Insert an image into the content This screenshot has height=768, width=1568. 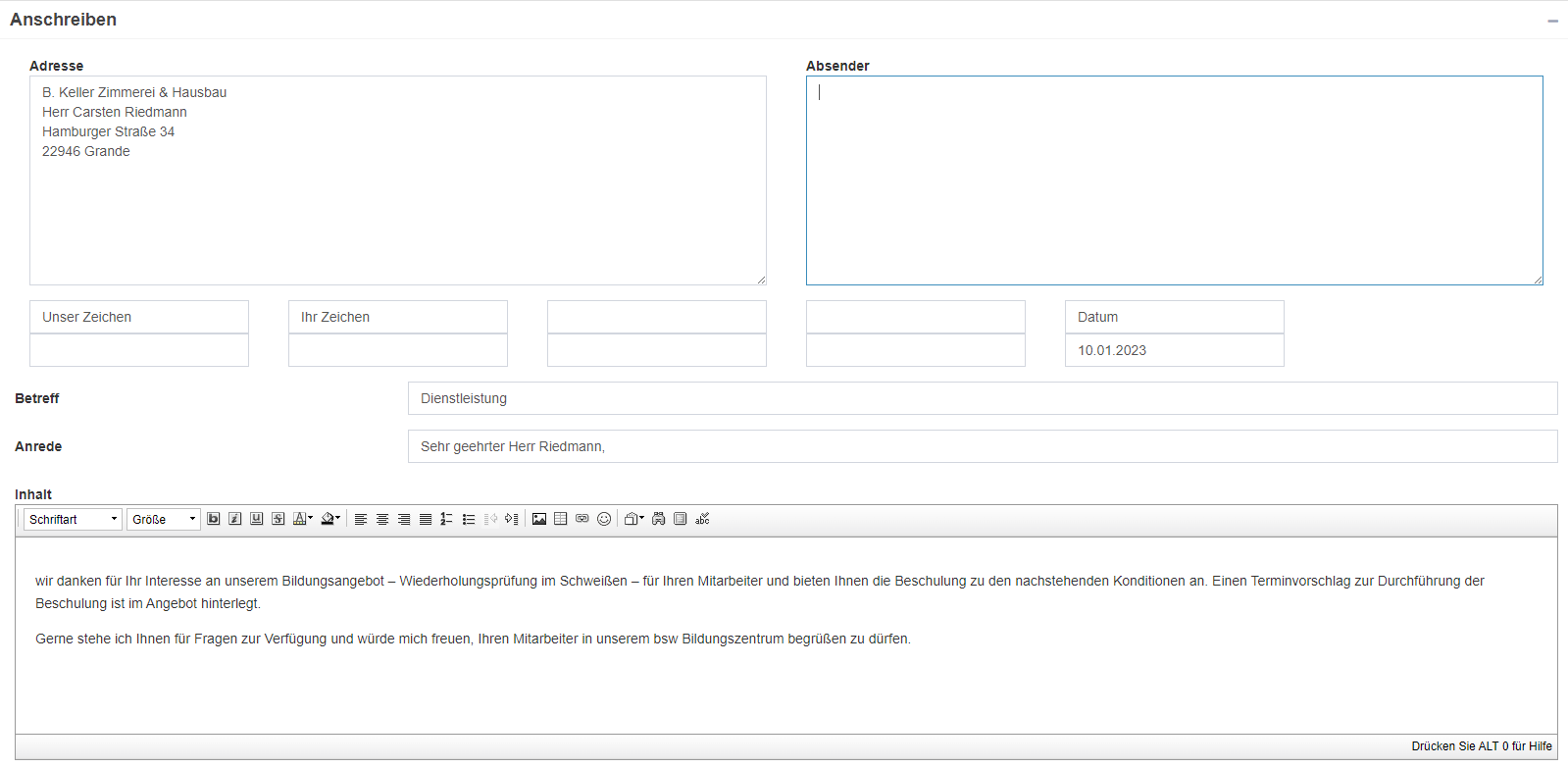tap(539, 519)
